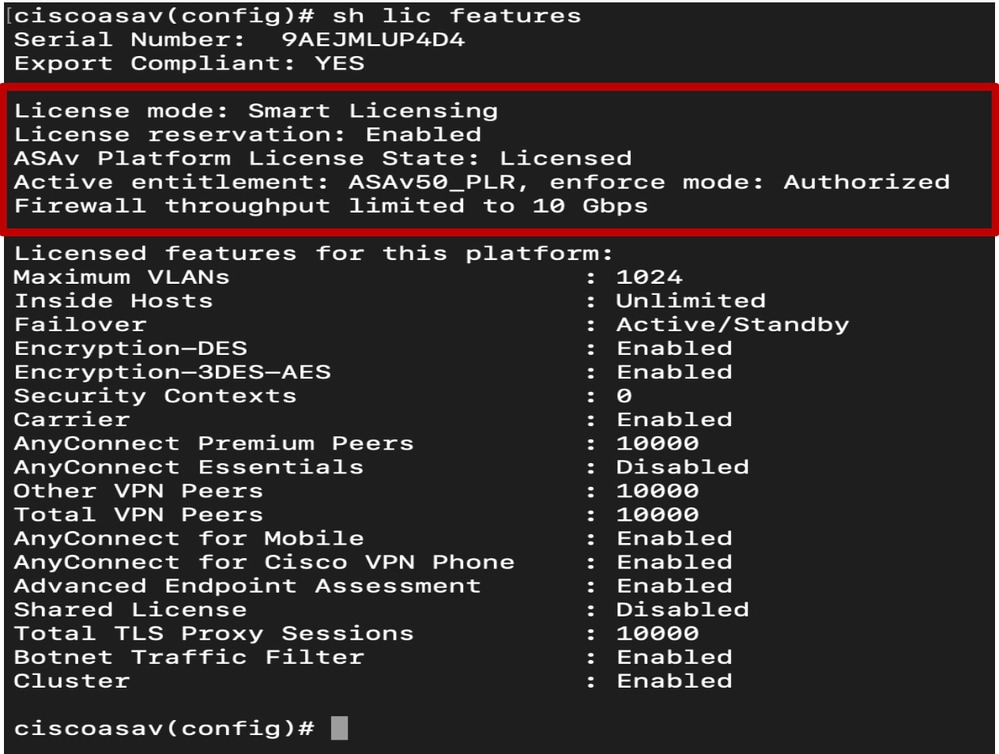Click AnyConnect Essentials 'Disabled' value

(x=682, y=467)
